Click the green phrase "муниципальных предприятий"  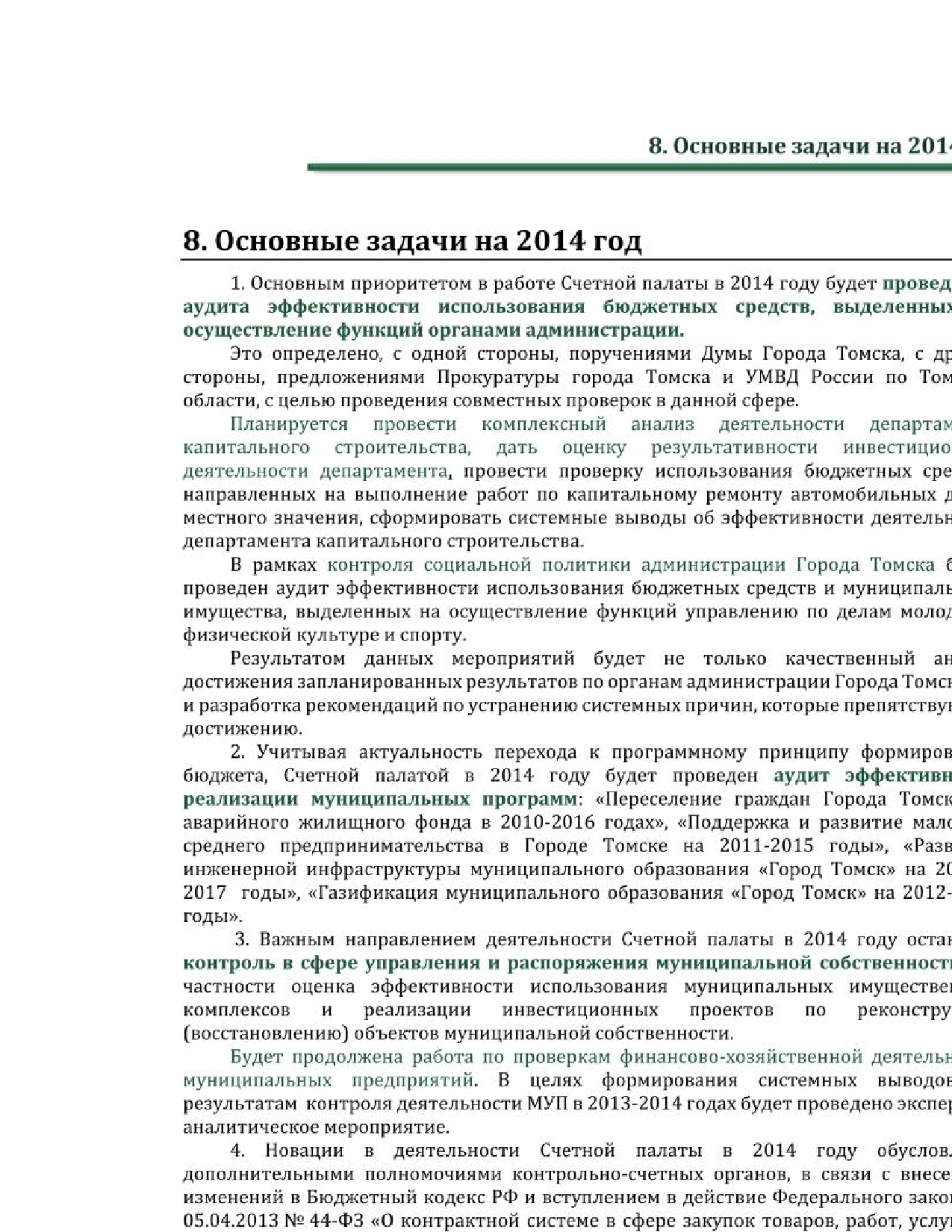329,1080
